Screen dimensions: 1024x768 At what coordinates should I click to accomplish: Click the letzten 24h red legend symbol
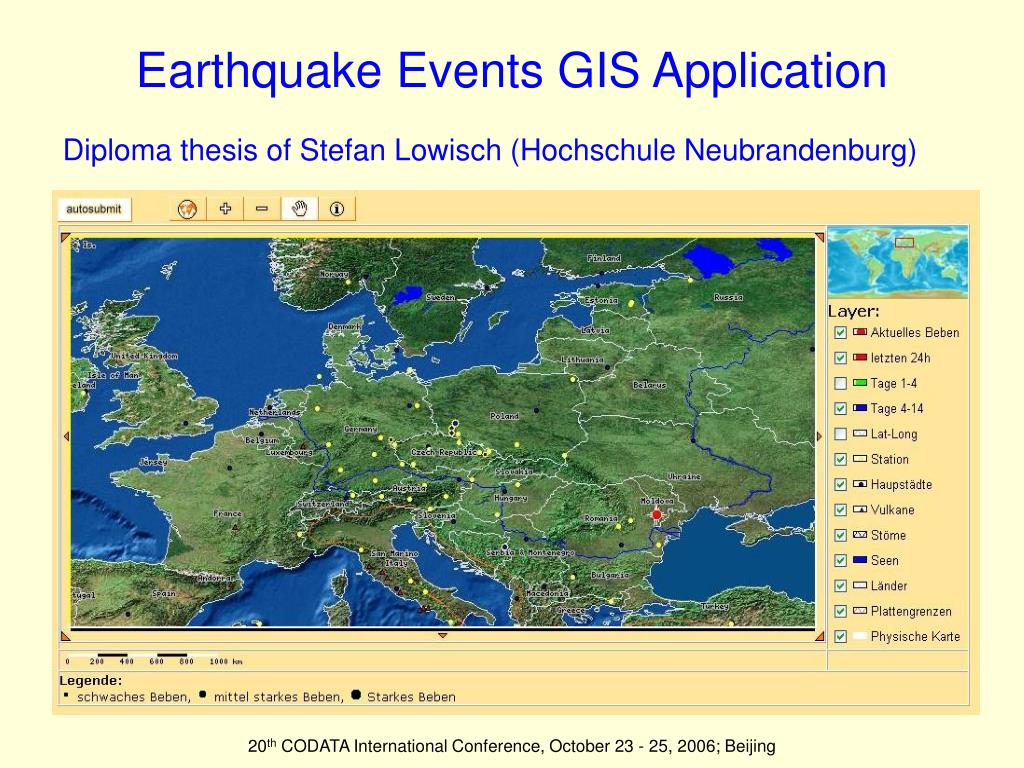coord(860,357)
